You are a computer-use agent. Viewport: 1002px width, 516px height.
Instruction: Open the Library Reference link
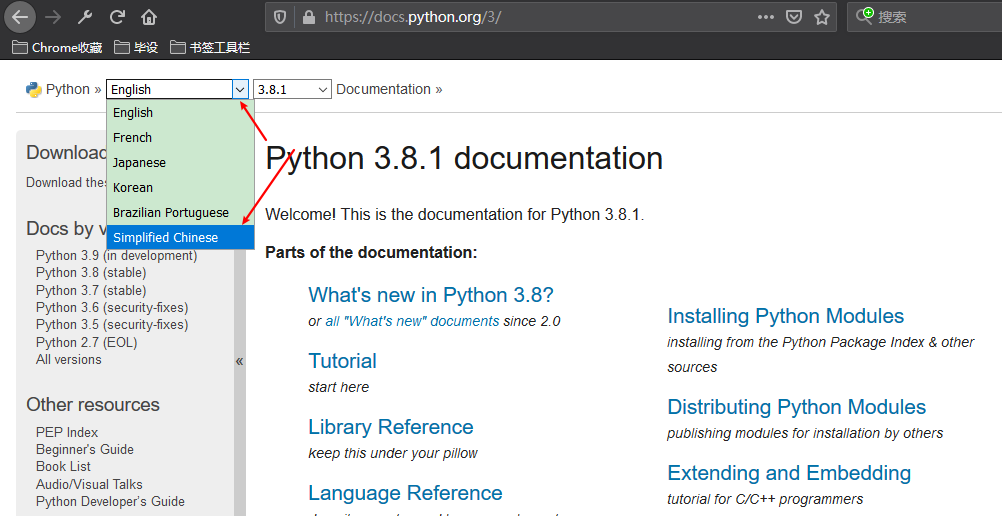tap(391, 426)
